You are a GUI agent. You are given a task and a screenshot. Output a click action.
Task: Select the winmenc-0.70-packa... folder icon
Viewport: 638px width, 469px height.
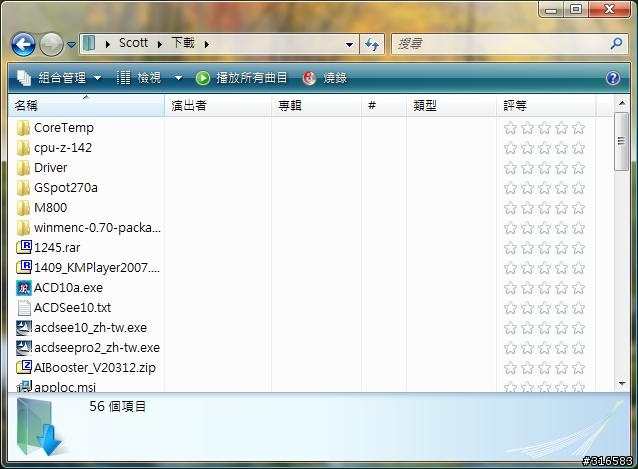click(23, 227)
